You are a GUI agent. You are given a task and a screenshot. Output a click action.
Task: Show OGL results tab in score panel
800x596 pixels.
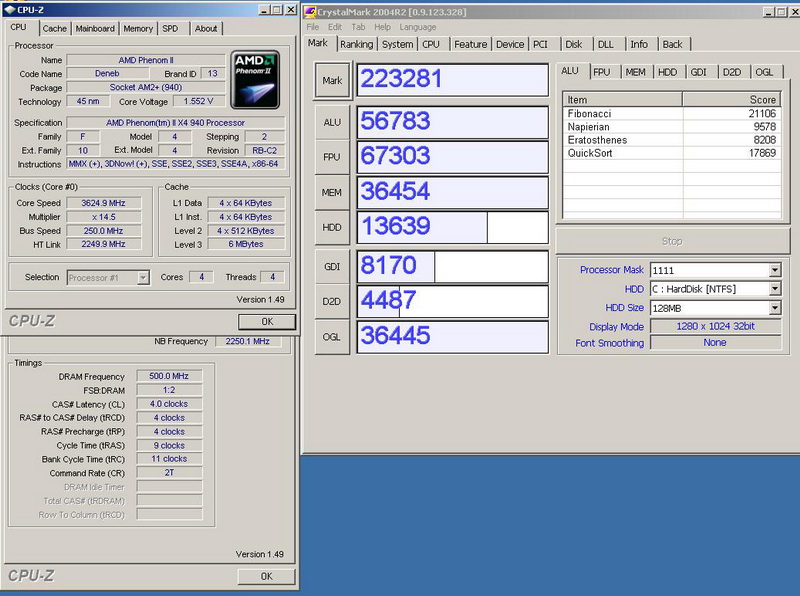[x=764, y=72]
